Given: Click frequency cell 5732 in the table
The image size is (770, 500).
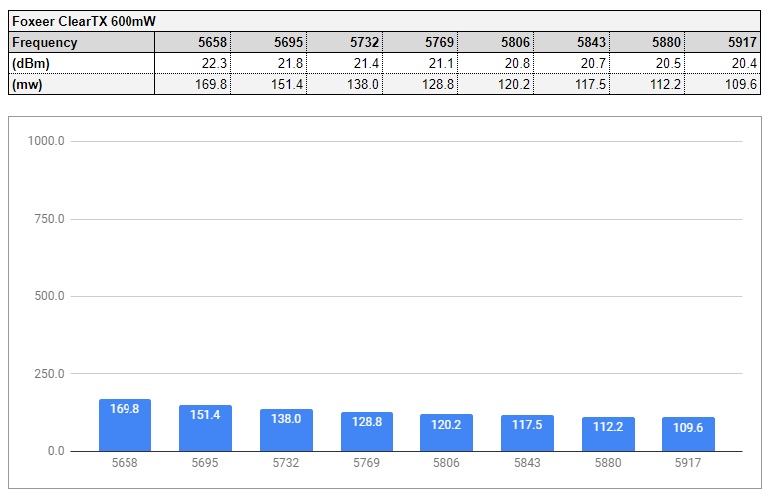Looking at the screenshot, I should tap(345, 42).
